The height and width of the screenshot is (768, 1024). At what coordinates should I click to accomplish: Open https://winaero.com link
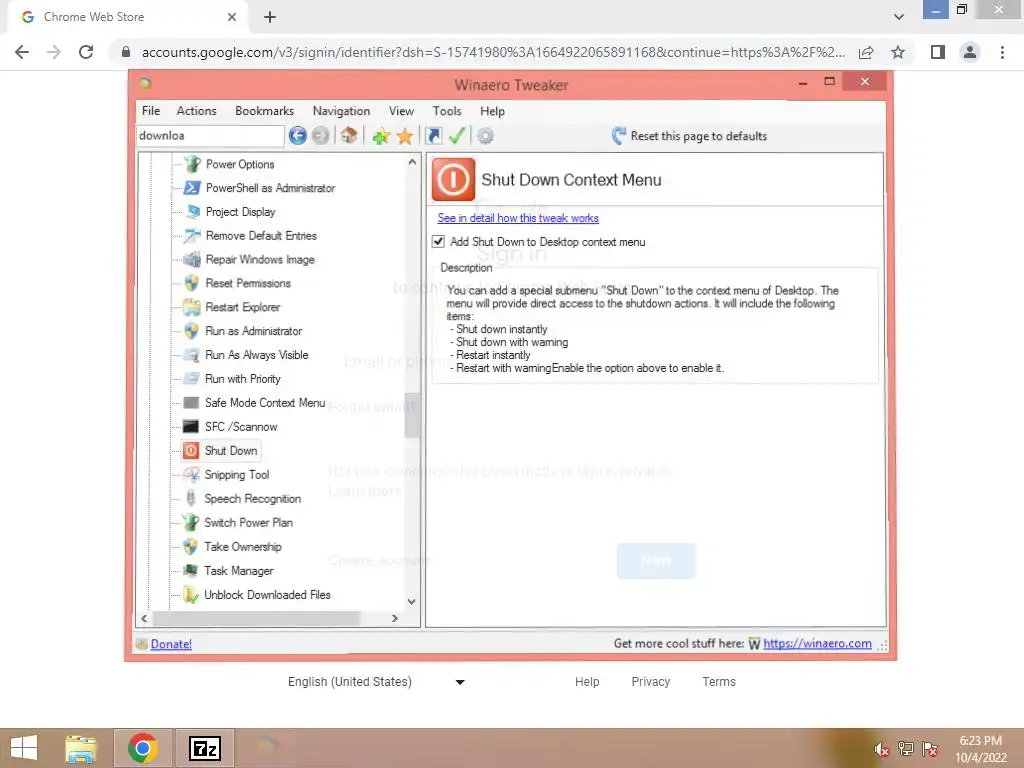tap(817, 643)
